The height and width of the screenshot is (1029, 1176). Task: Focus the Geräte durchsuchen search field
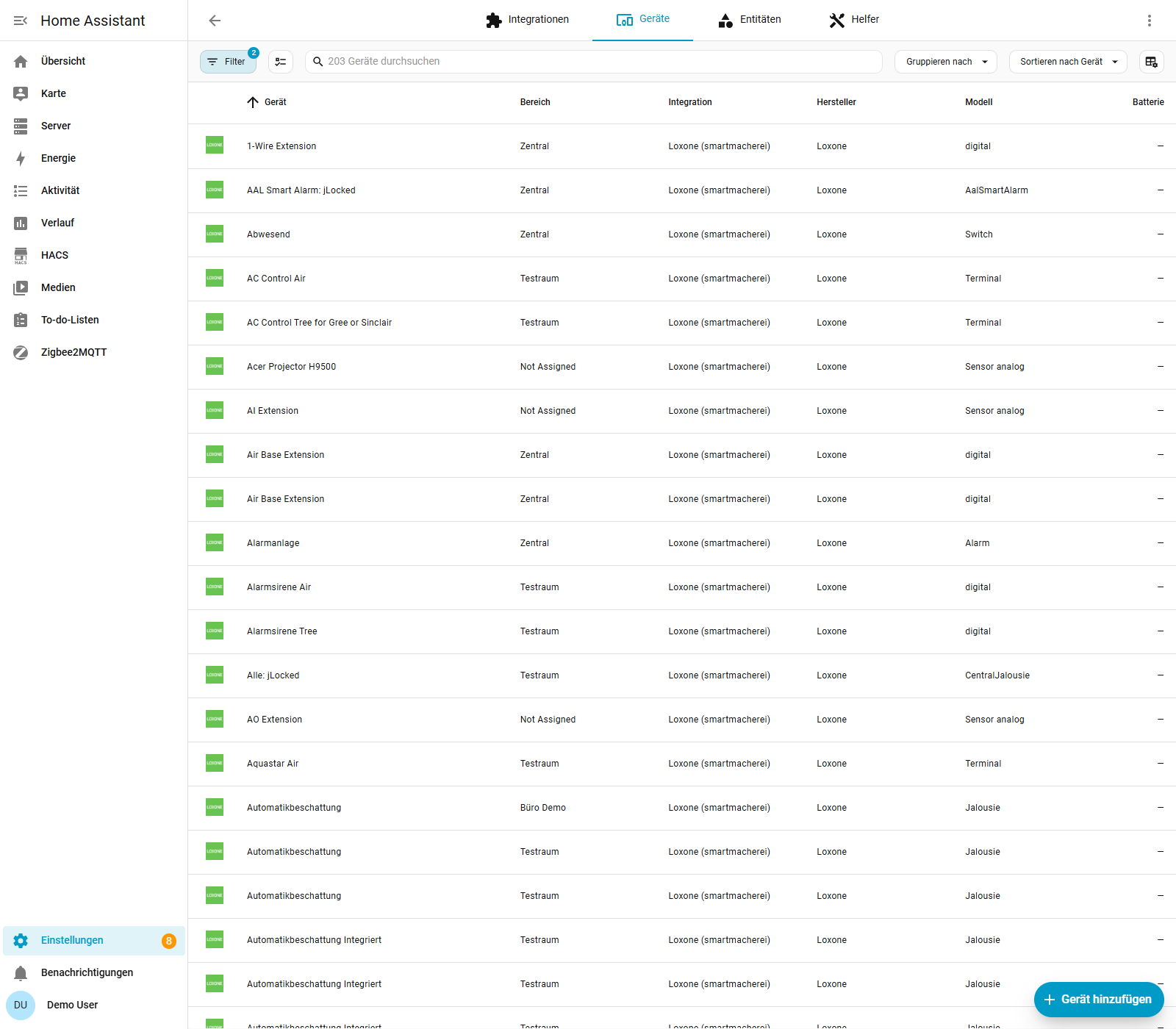coord(594,62)
